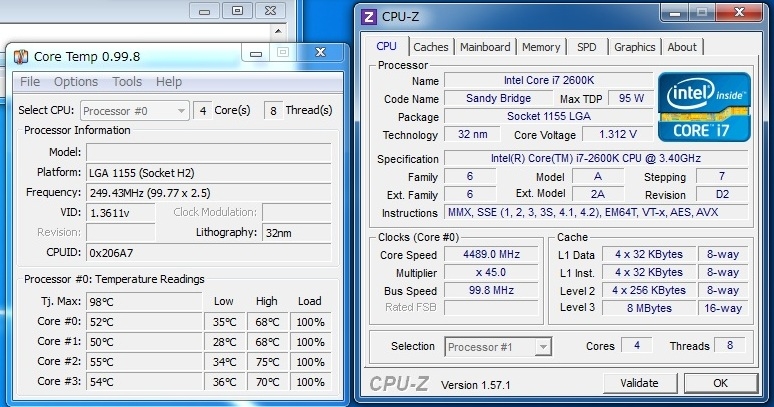Select the CPU tab in CPU-Z
This screenshot has width=774, height=407.
tap(387, 46)
